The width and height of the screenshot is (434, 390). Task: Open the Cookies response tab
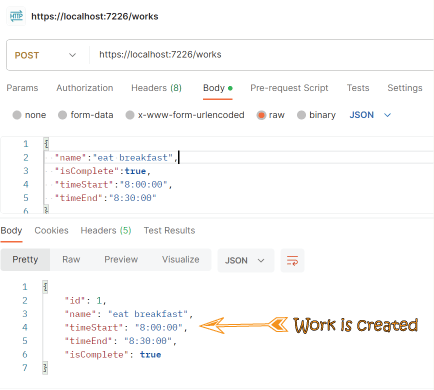coord(51,230)
